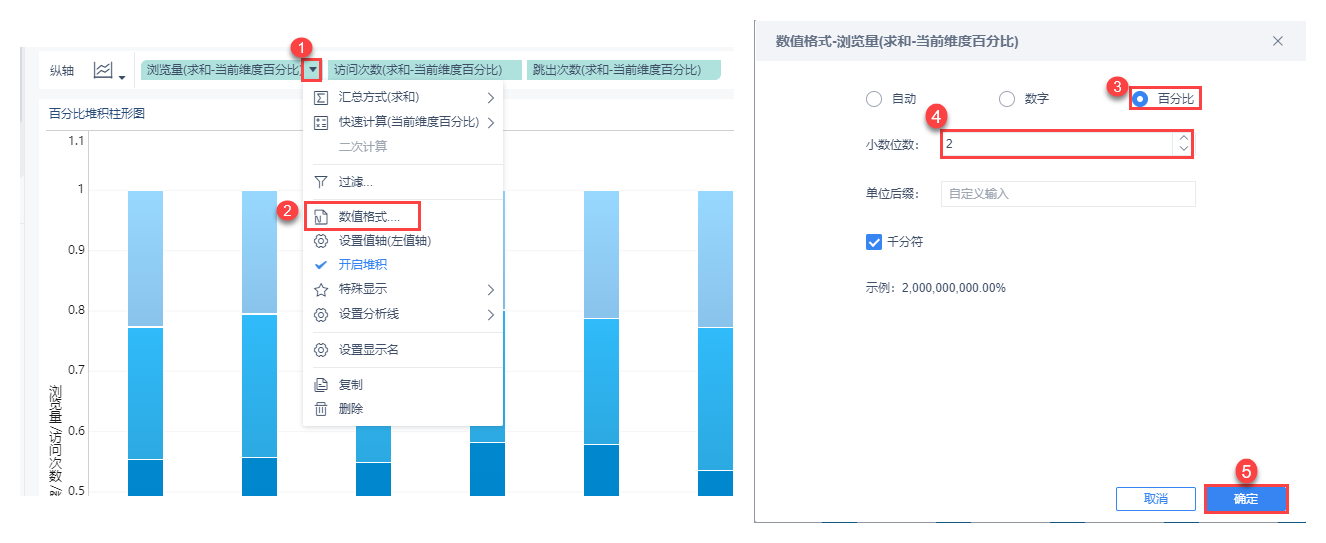Increase 小数位数 with the up stepper arrow

click(1184, 138)
